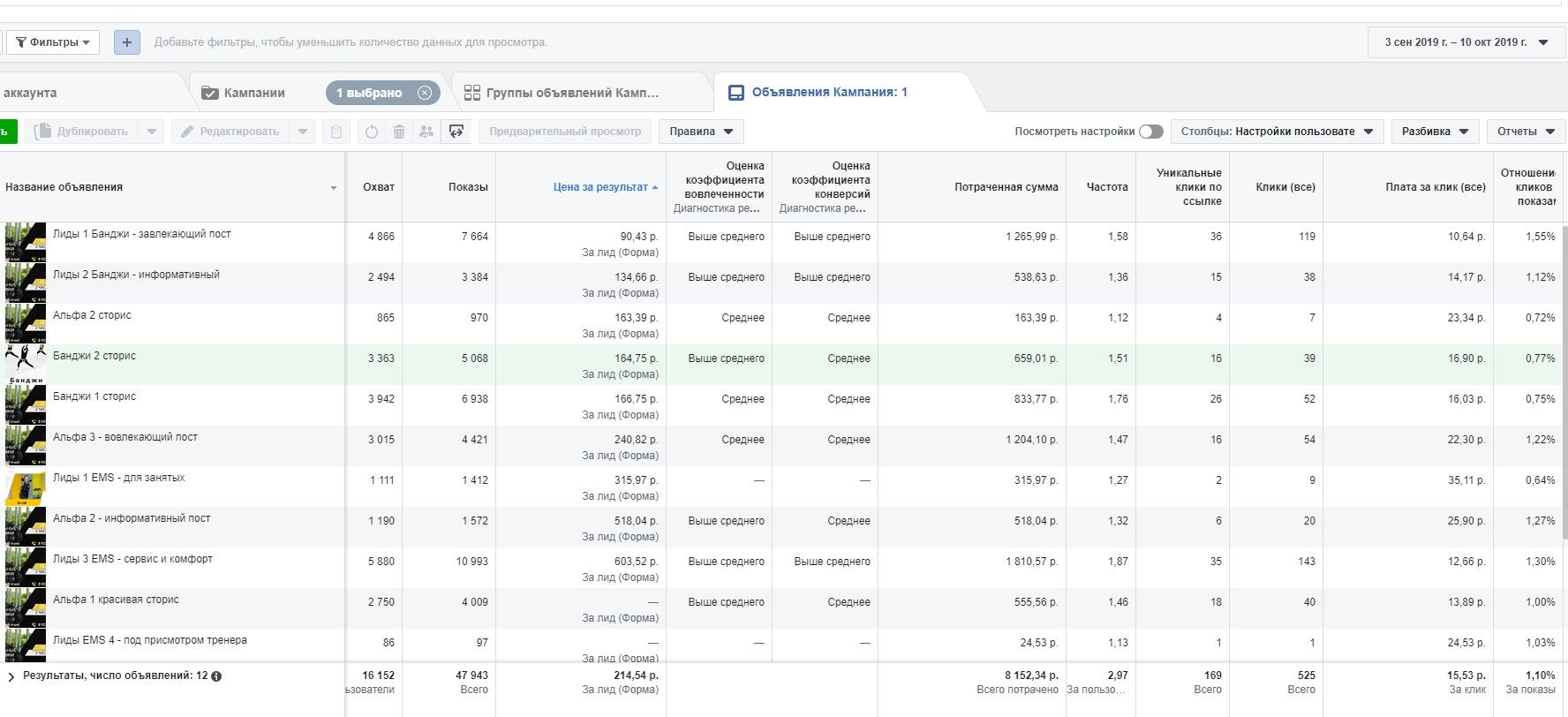Open the Отчеты dropdown
This screenshot has height=717, width=1568.
tap(1527, 132)
